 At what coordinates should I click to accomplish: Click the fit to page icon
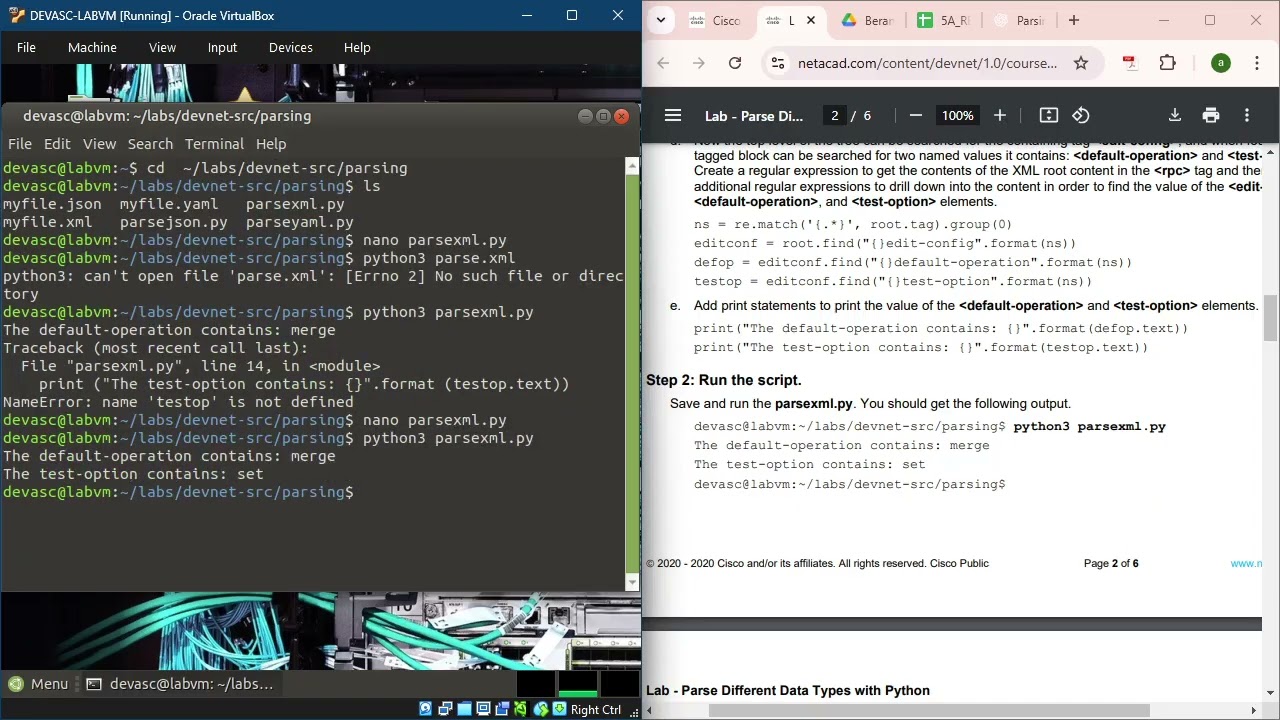(x=1049, y=115)
